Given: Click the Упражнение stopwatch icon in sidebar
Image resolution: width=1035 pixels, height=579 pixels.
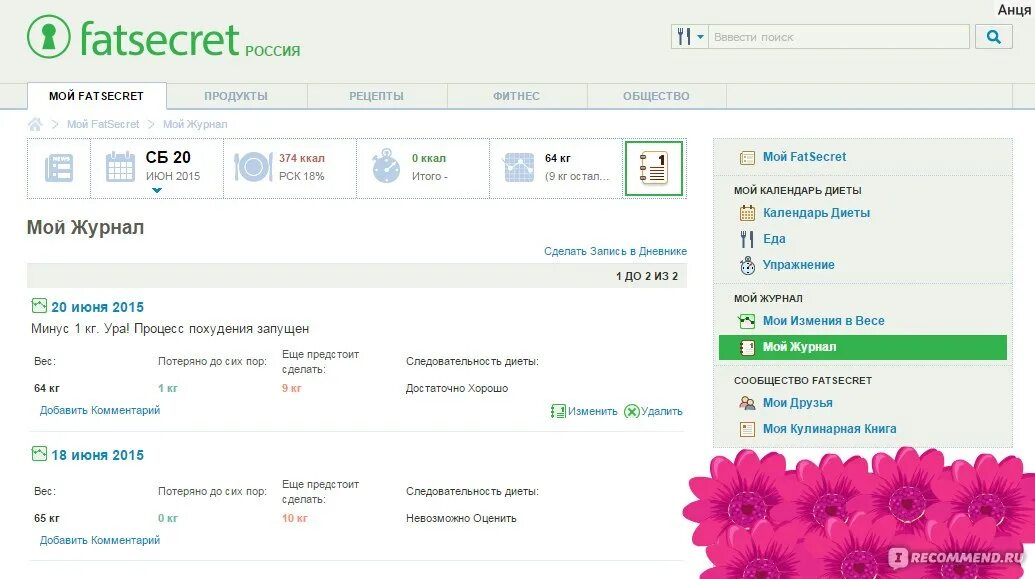Looking at the screenshot, I should pos(747,265).
